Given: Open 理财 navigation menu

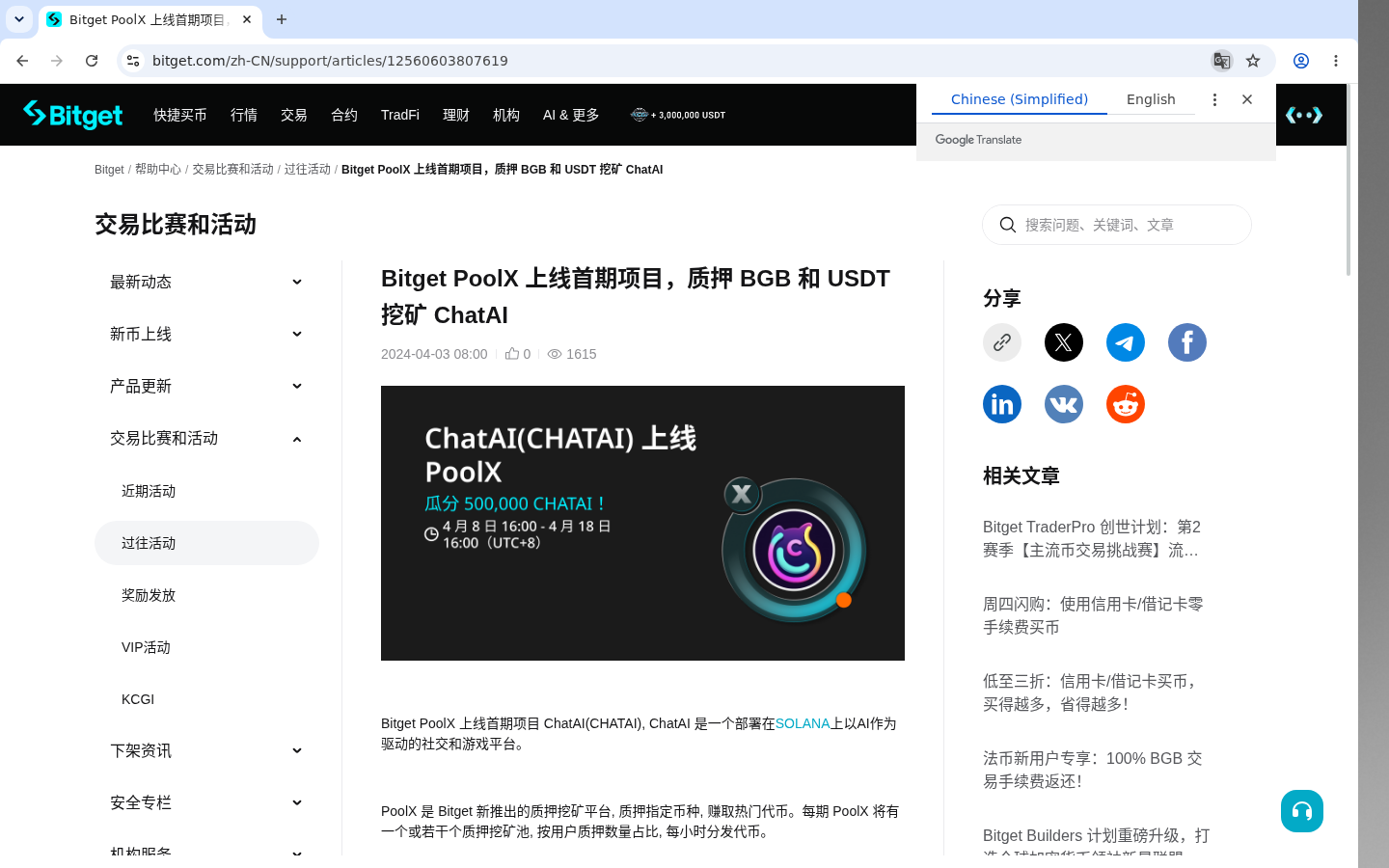Looking at the screenshot, I should (x=456, y=115).
